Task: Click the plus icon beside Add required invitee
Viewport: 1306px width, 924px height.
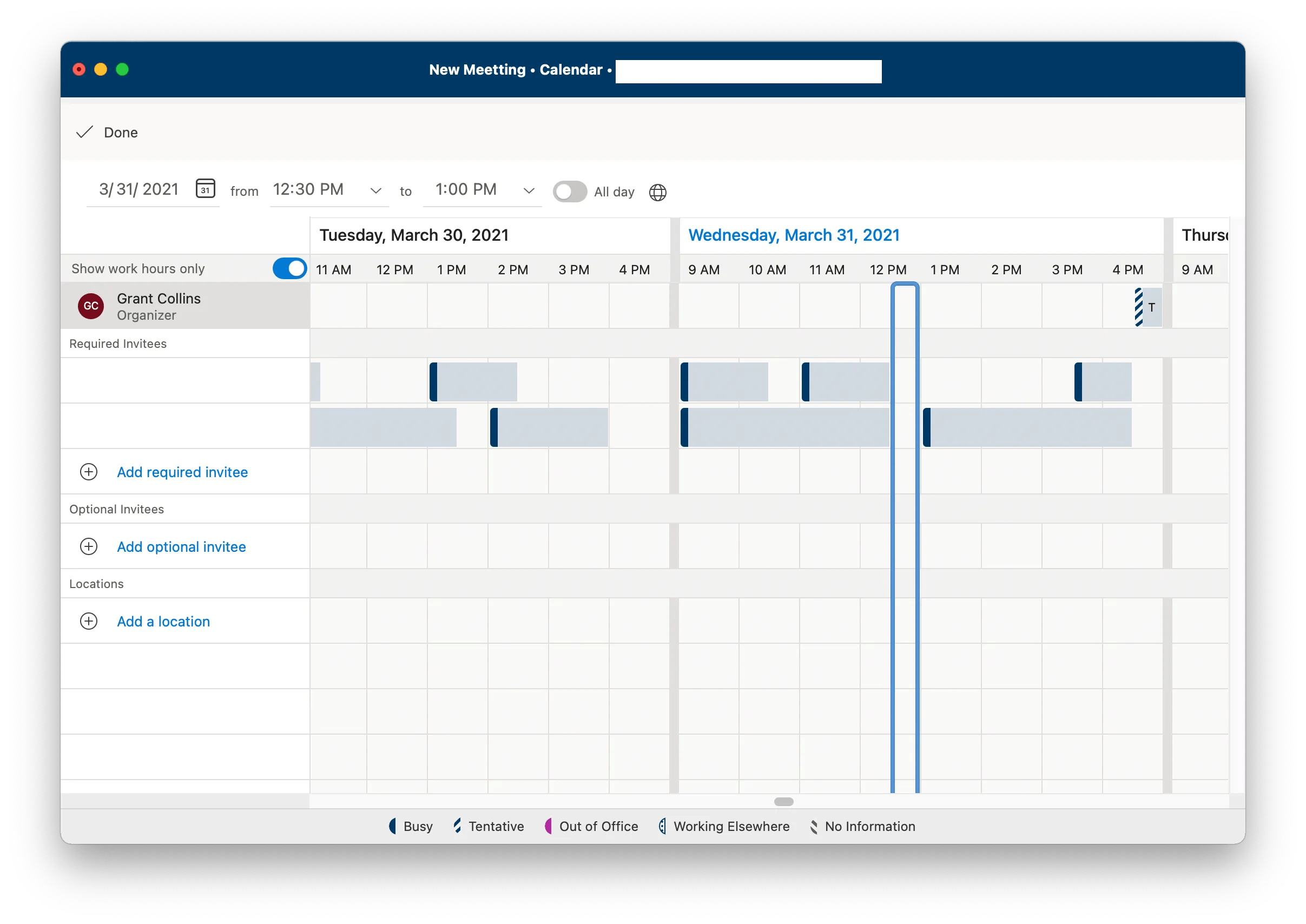Action: (89, 472)
